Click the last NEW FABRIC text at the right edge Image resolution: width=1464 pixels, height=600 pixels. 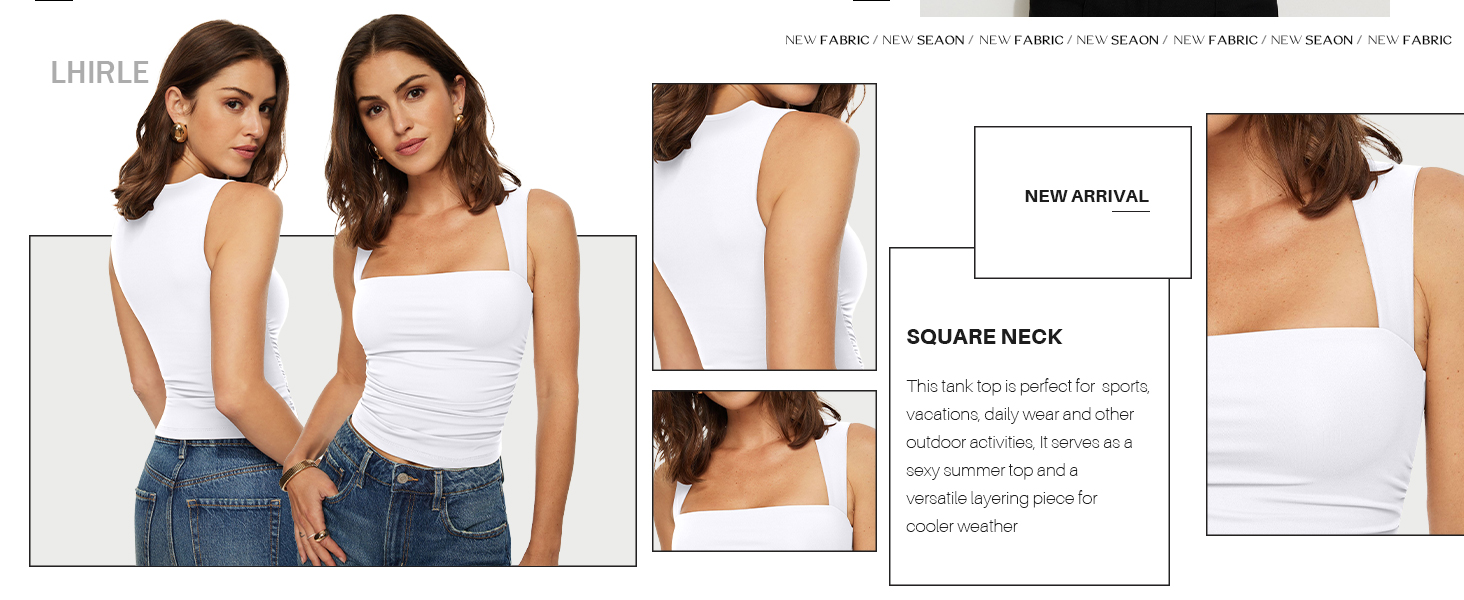[1409, 40]
